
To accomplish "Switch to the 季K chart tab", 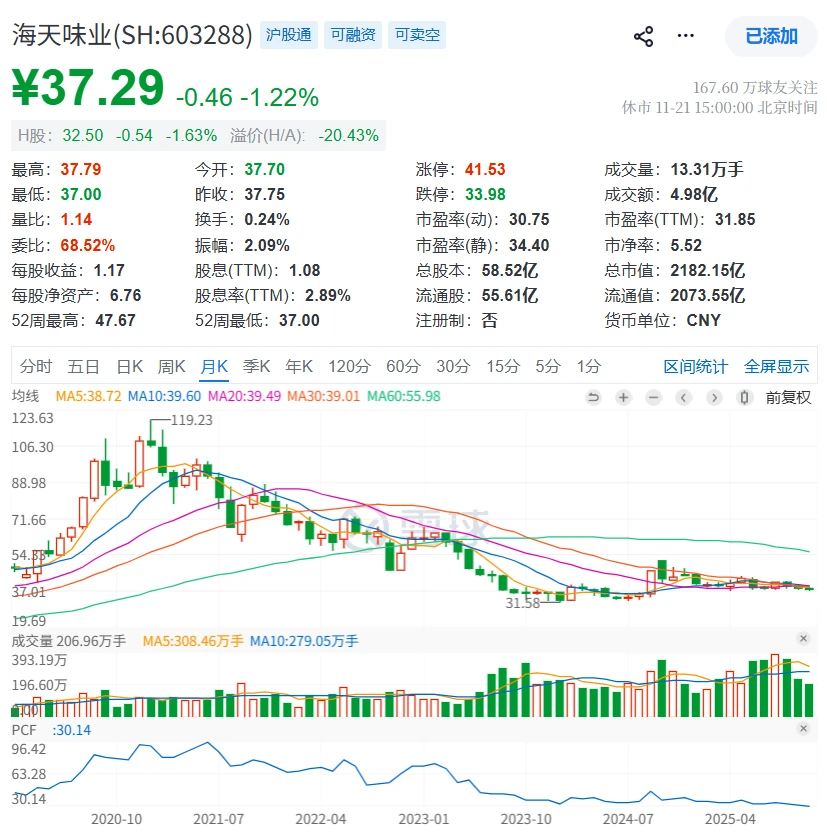I will tap(256, 366).
